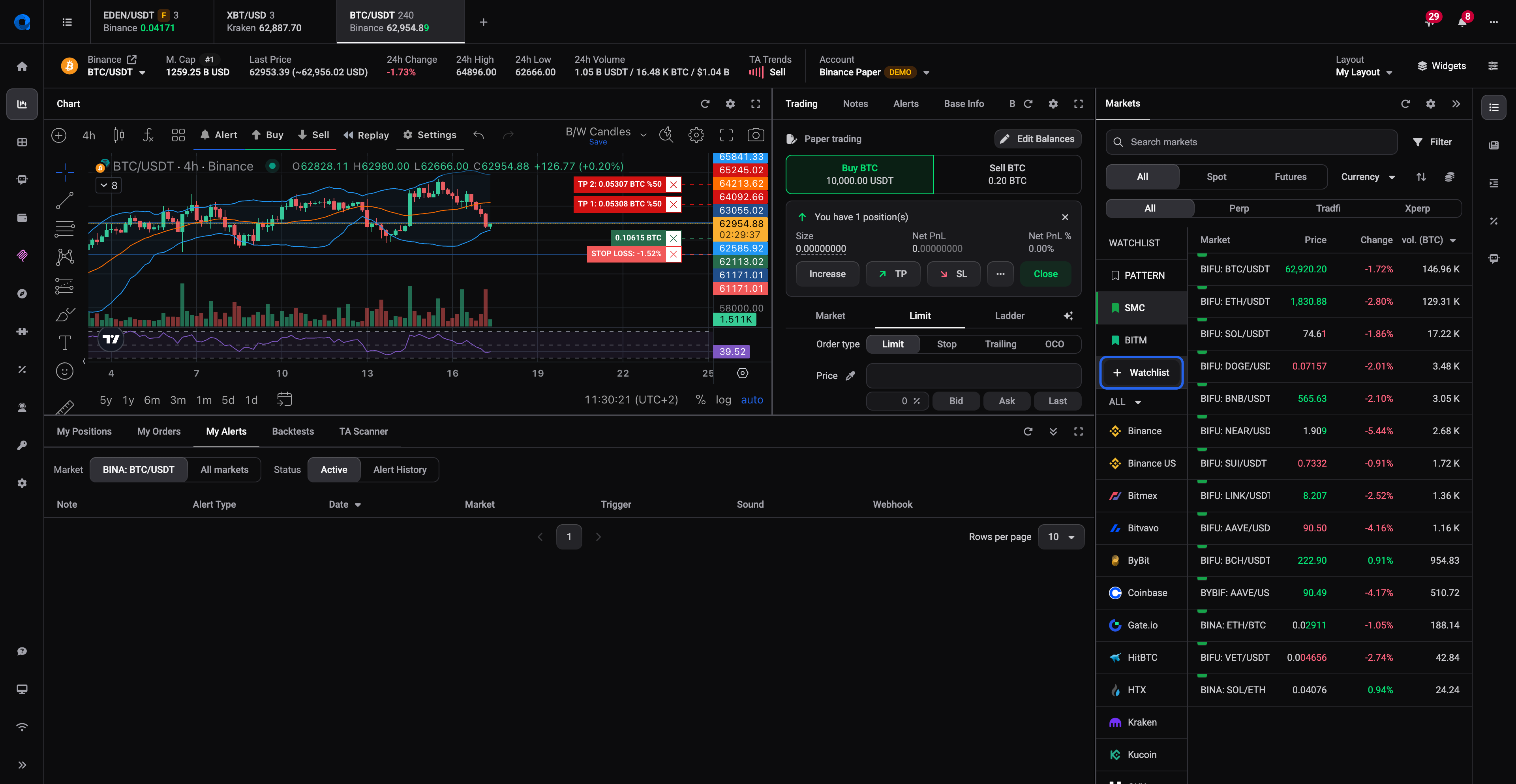Choose OCO order type

tap(1054, 344)
